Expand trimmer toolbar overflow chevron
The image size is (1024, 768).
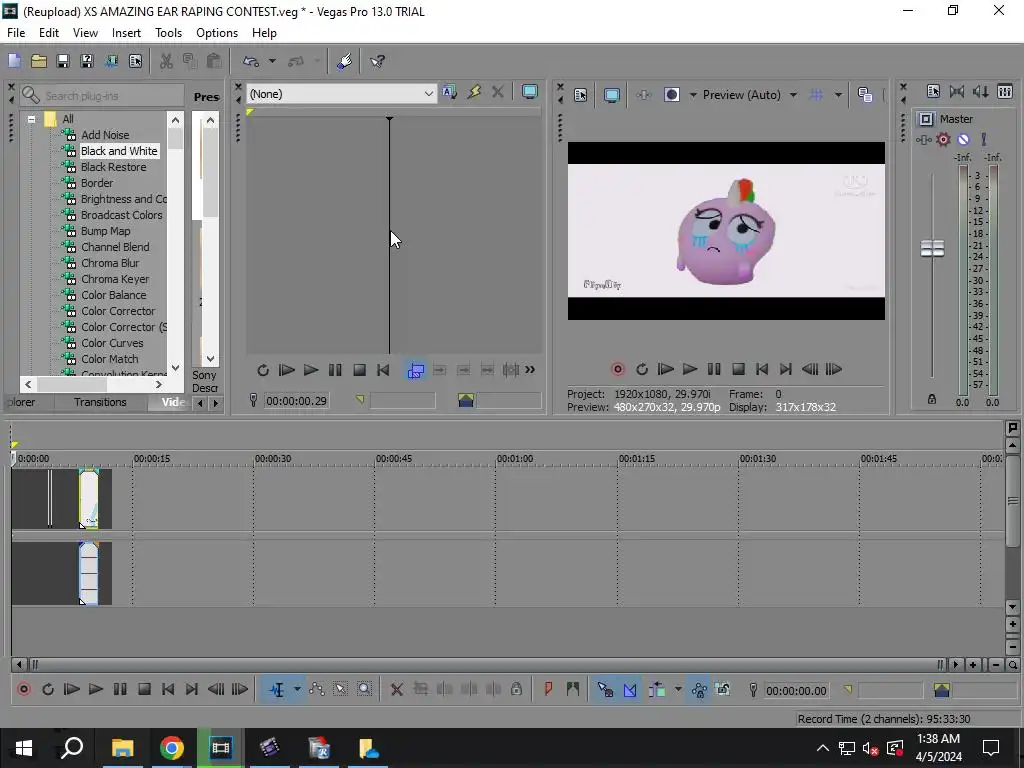tap(530, 370)
